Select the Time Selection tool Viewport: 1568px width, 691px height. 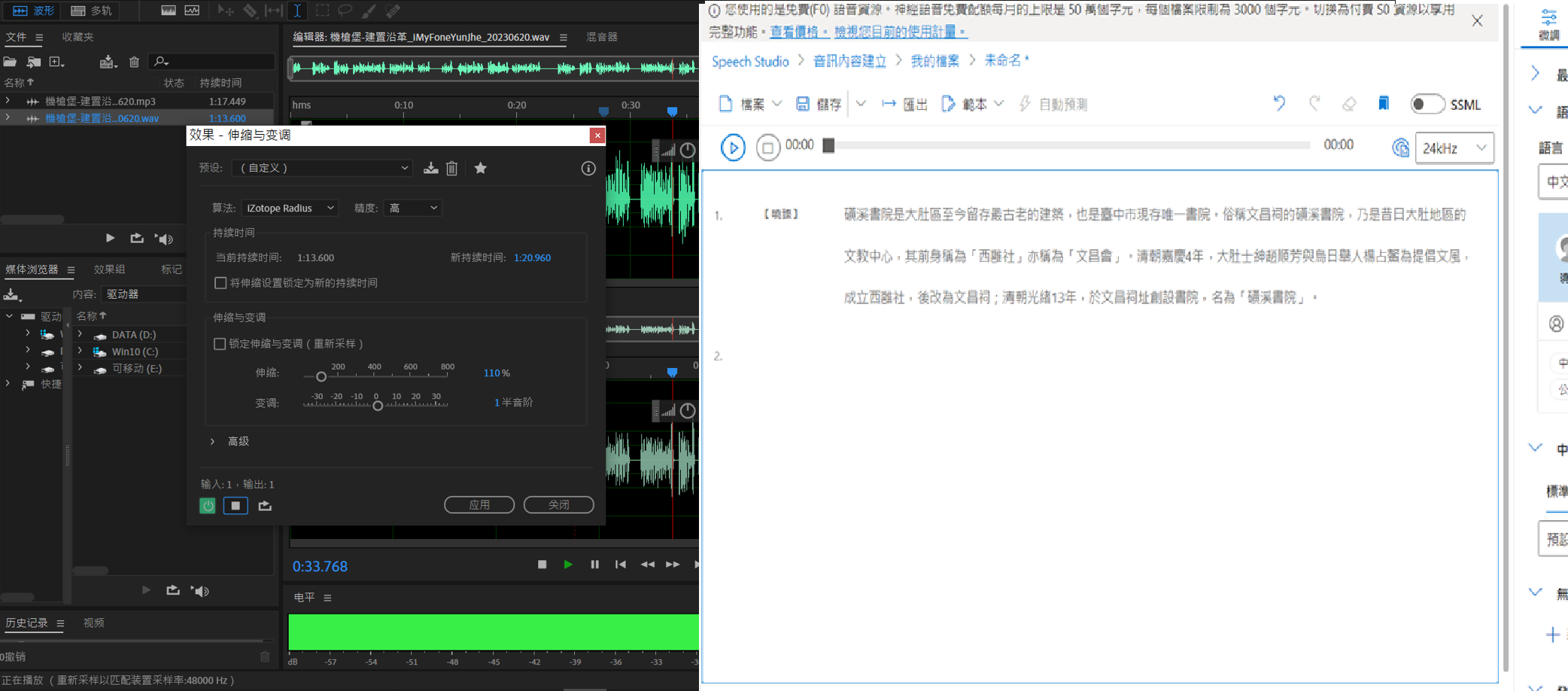coord(297,11)
